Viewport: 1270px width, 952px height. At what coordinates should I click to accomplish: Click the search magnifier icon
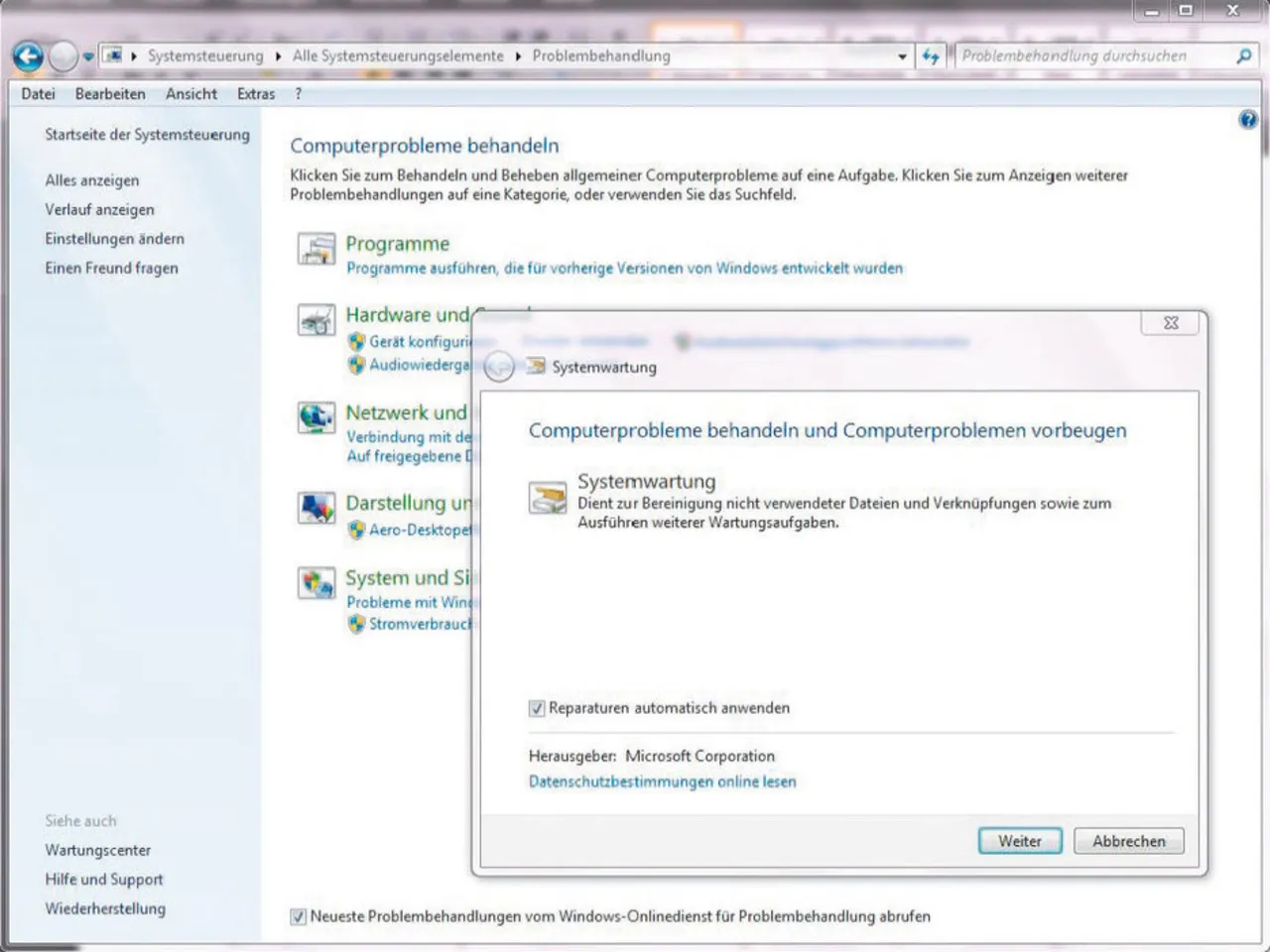click(1243, 57)
